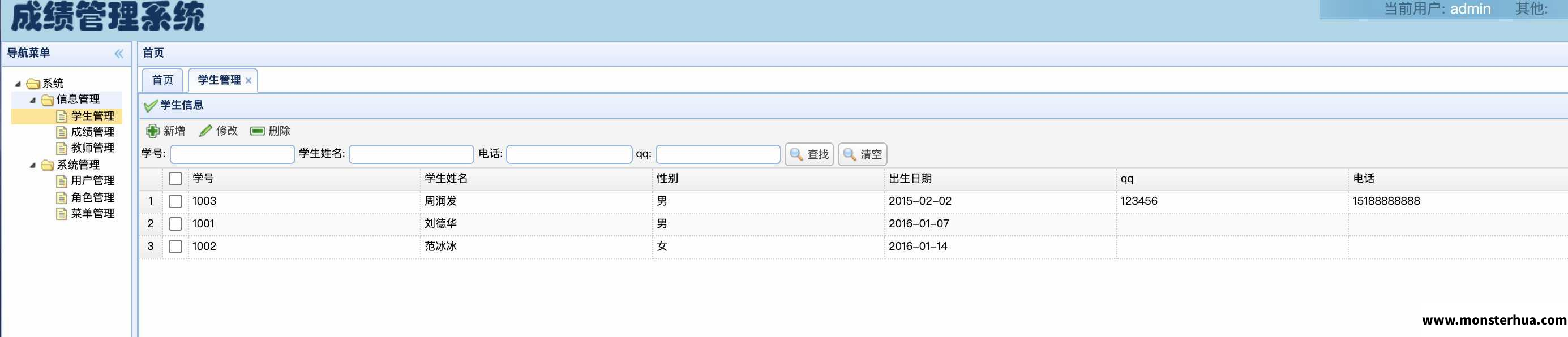This screenshot has width=1568, height=337.
Task: Click the 信息管理 folder icon
Action: (48, 100)
